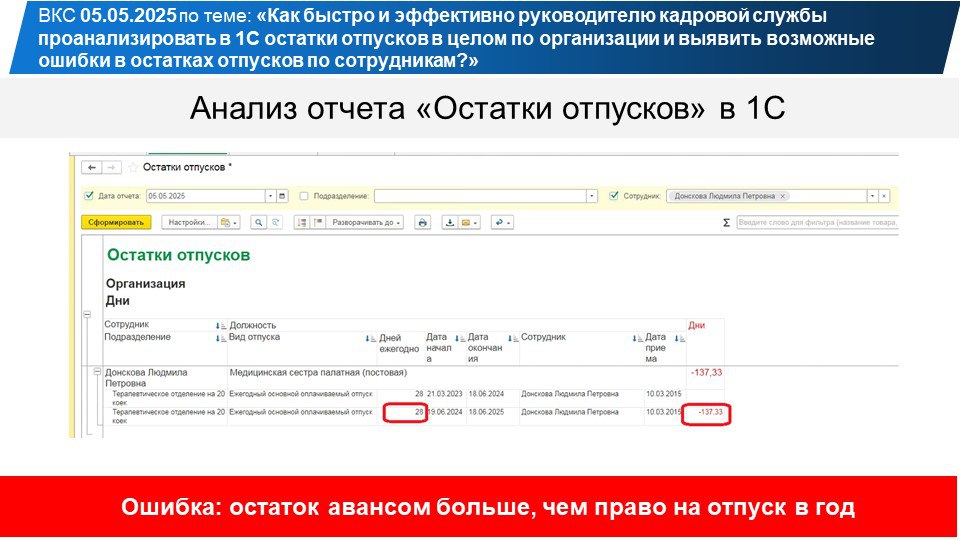Go forward with the right arrow button
This screenshot has height=540, width=960.
(111, 167)
